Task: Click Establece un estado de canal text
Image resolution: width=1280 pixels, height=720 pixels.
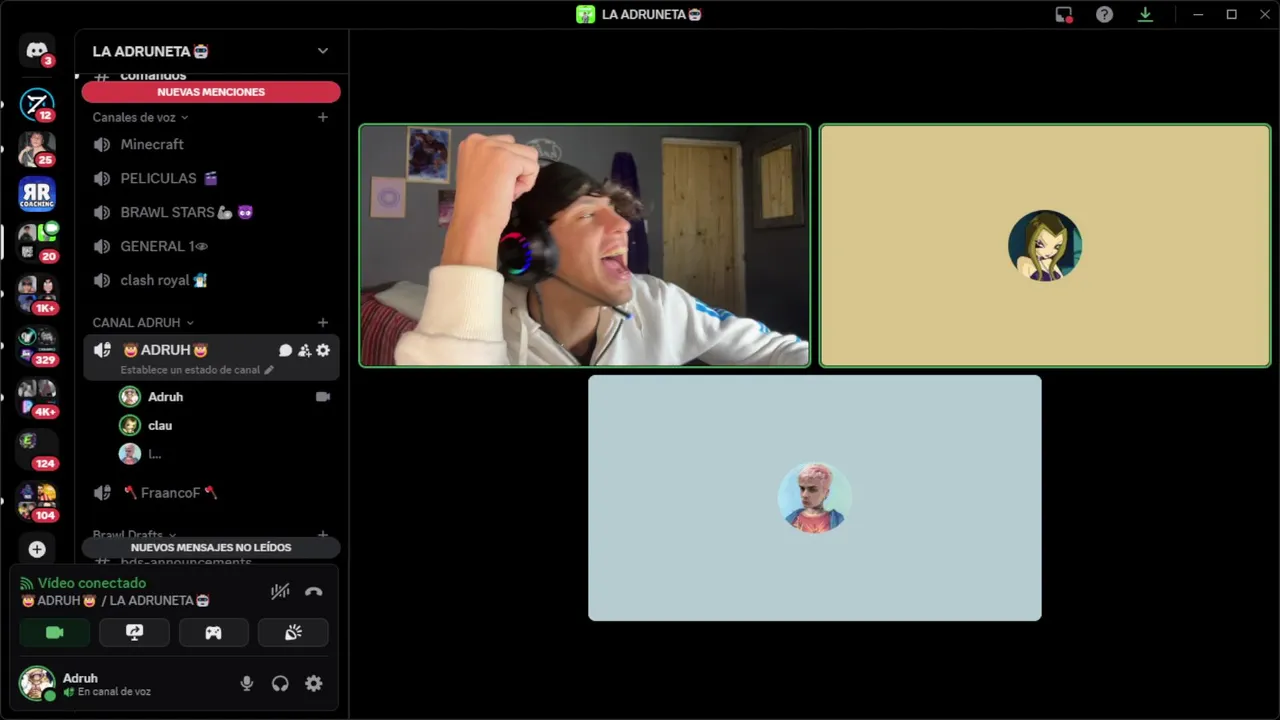Action: coord(190,370)
